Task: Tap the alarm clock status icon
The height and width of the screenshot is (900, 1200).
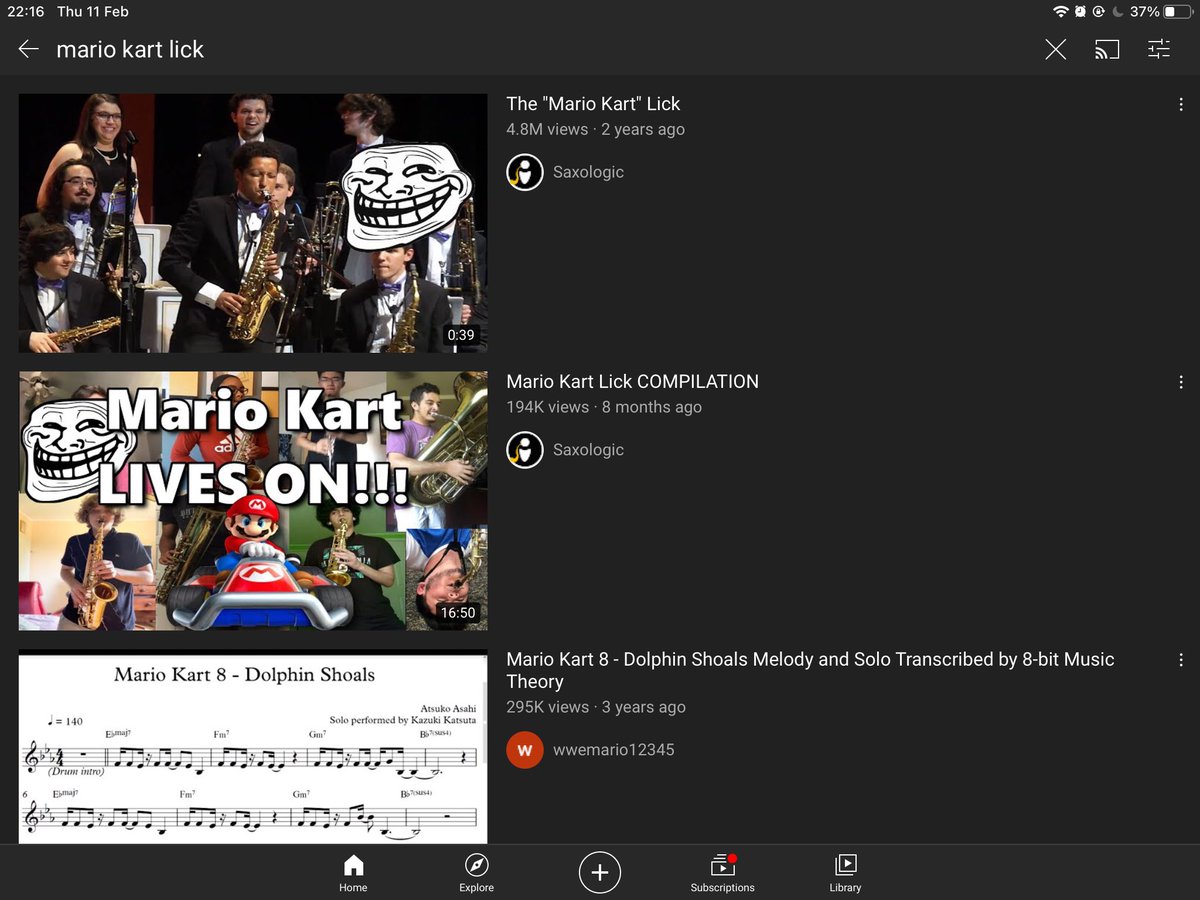Action: 1080,12
